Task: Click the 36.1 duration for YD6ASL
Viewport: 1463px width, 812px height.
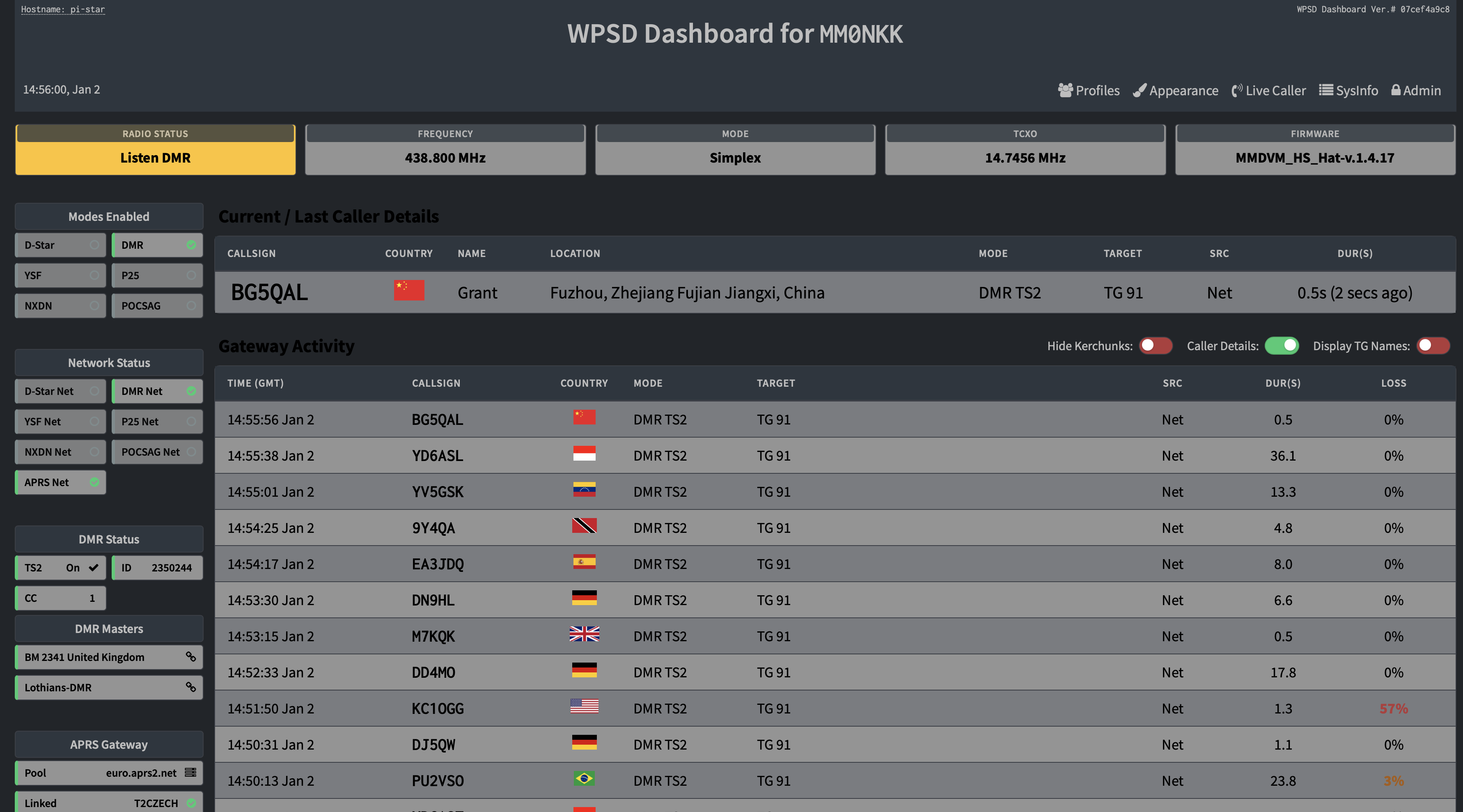Action: point(1282,455)
